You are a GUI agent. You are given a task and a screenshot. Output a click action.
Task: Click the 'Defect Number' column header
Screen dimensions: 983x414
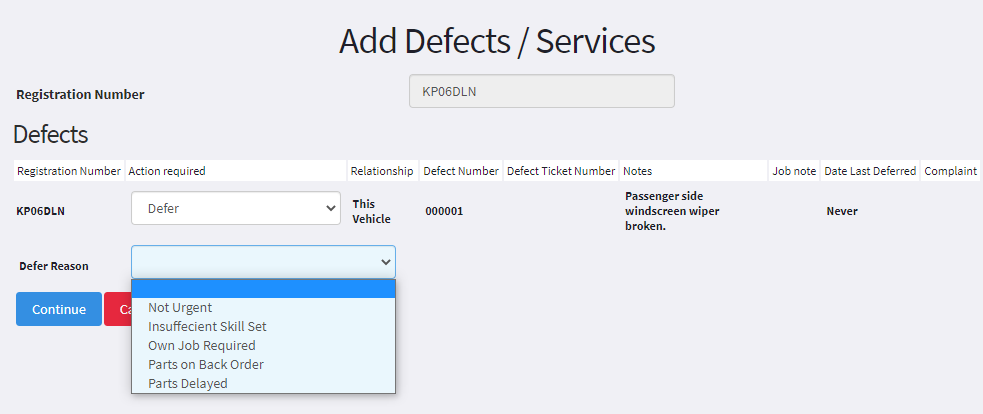tap(461, 171)
